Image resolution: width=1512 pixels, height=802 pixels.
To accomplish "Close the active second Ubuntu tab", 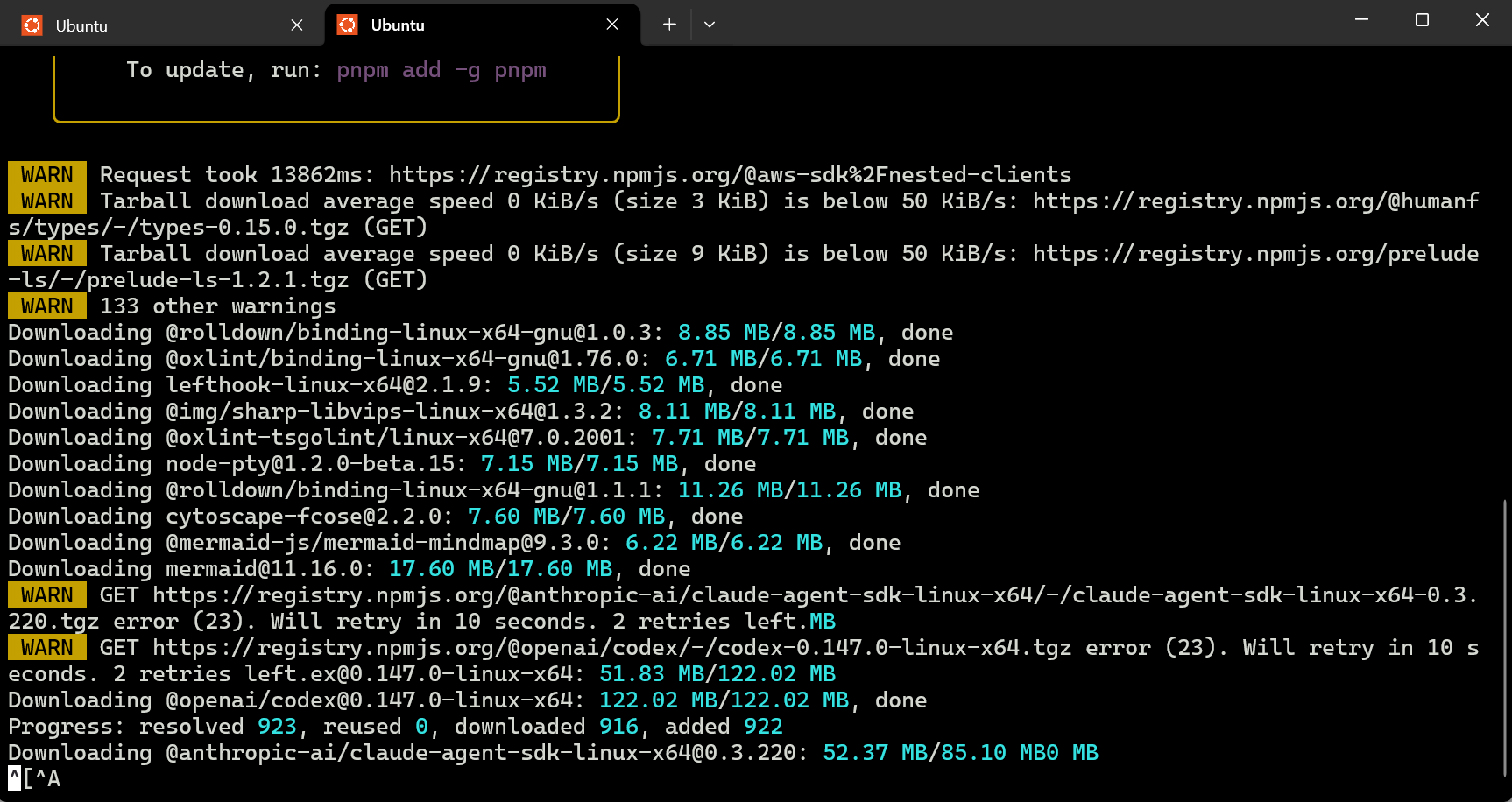I will (612, 25).
